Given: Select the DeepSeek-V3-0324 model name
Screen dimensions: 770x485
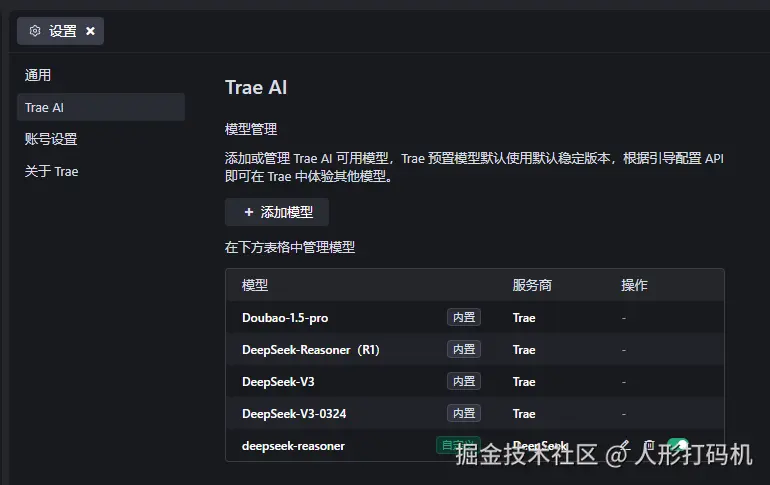Looking at the screenshot, I should (x=294, y=414).
